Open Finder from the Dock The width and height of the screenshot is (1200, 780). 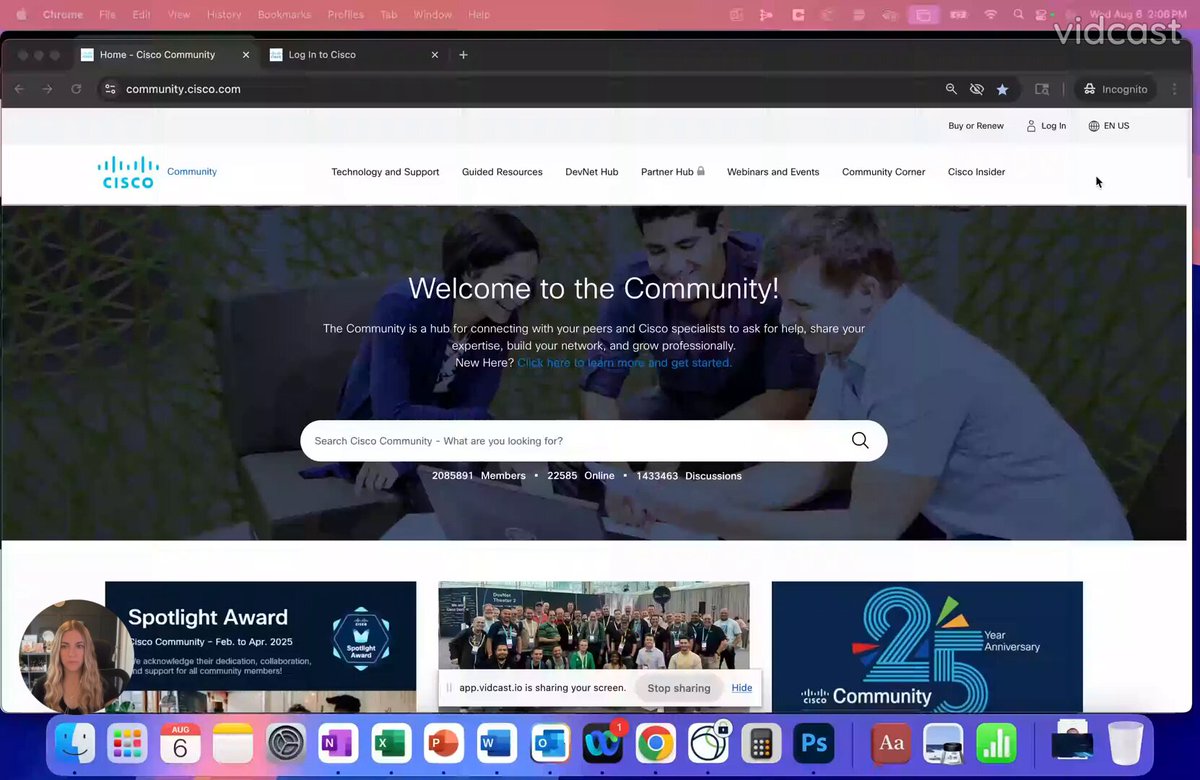[x=74, y=743]
